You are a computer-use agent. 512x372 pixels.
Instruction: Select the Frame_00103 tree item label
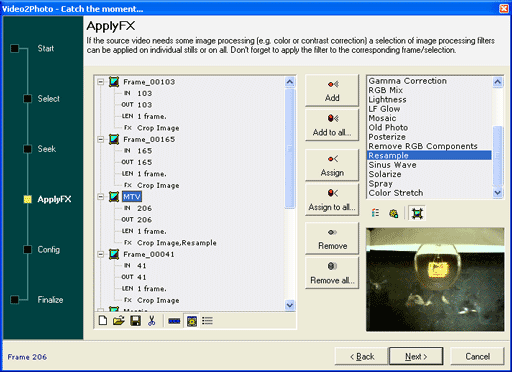(x=149, y=82)
